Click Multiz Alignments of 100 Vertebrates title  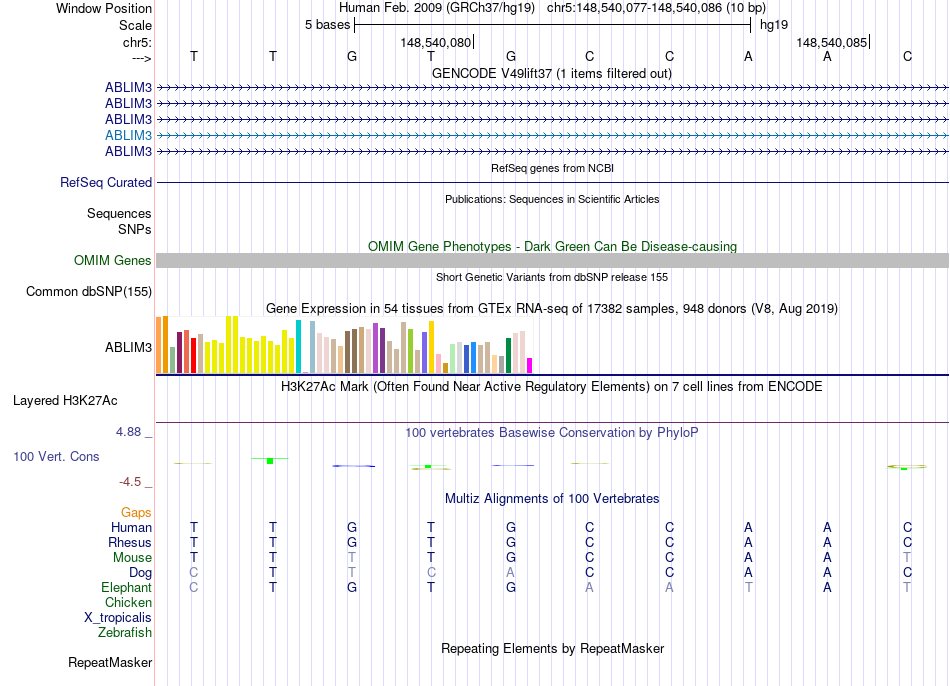pos(552,499)
